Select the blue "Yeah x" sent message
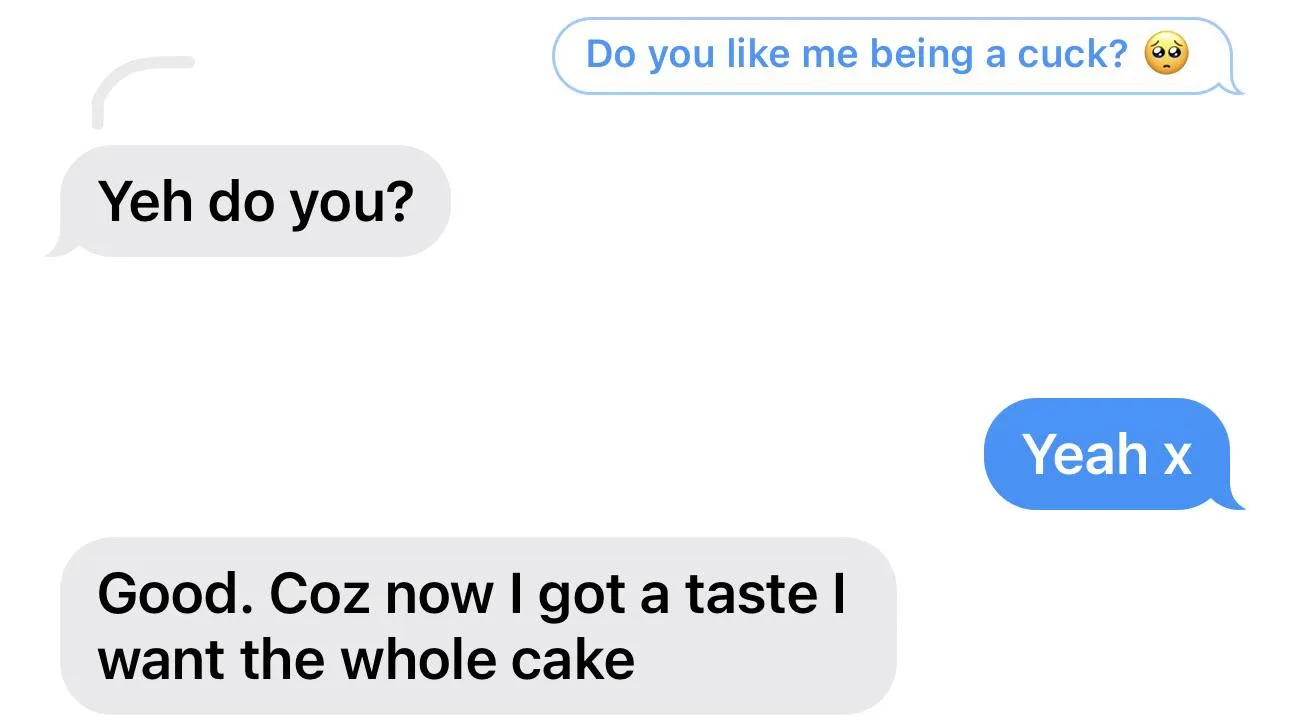Image resolution: width=1290 pixels, height=716 pixels. [1106, 454]
